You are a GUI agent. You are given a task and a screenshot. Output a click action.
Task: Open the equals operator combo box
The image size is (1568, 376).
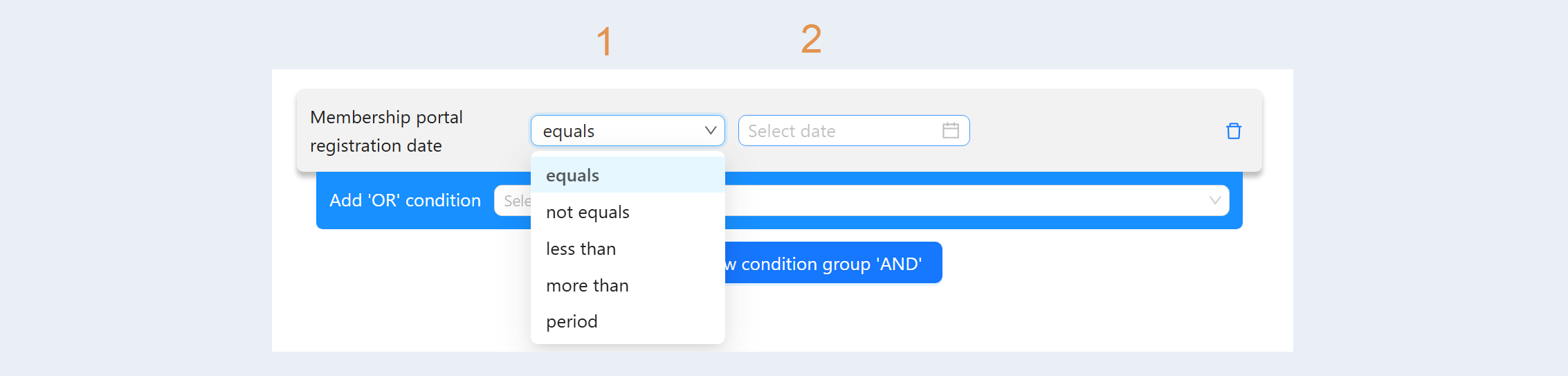628,130
